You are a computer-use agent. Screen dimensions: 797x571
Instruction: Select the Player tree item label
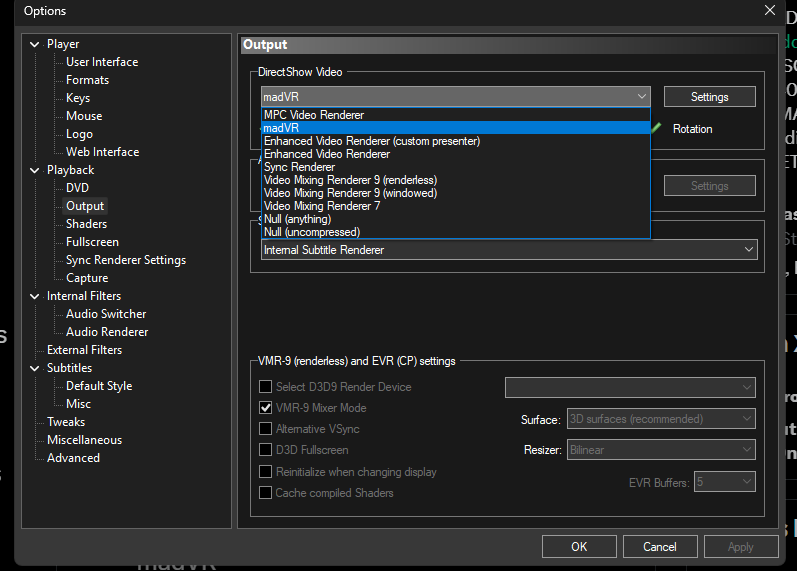click(x=63, y=44)
